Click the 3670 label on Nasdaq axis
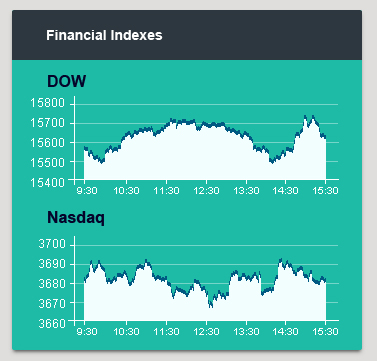377x361 pixels. 52,303
